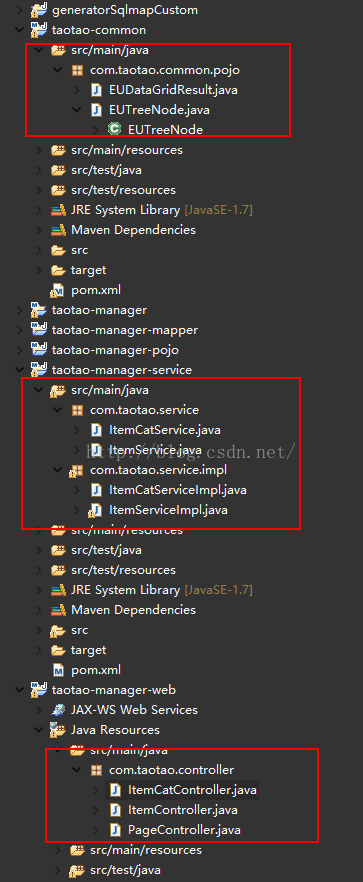This screenshot has width=363, height=882.
Task: Select the src folder under taotao-manager-service
Action: [x=79, y=630]
